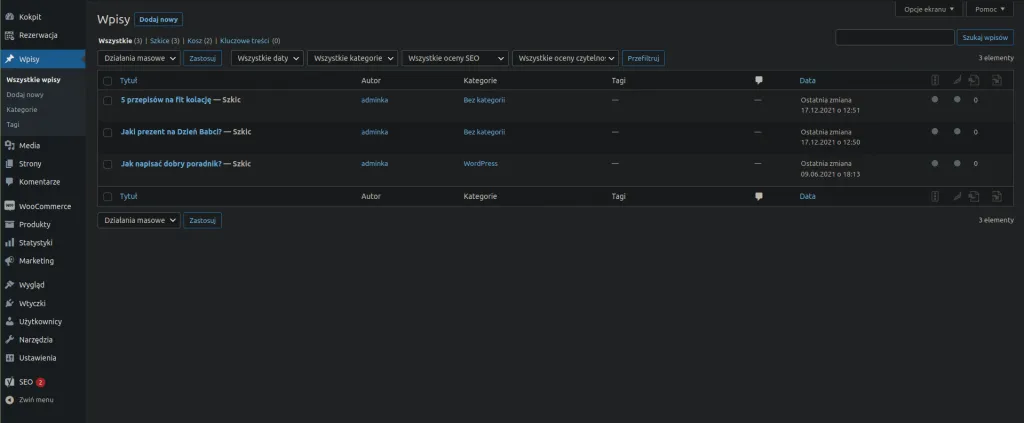Click the Wtyczki plugin icon

point(9,303)
